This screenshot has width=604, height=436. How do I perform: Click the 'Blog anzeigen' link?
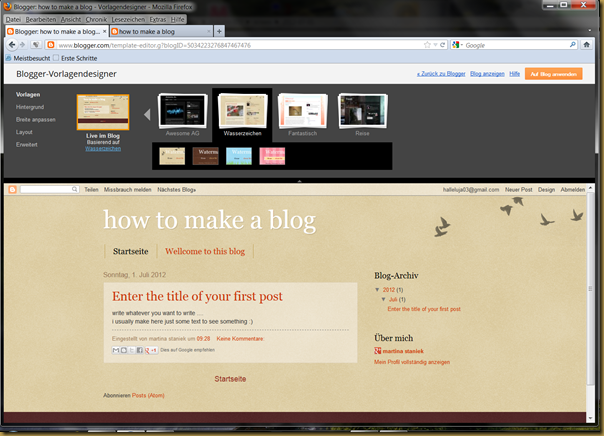pos(487,74)
